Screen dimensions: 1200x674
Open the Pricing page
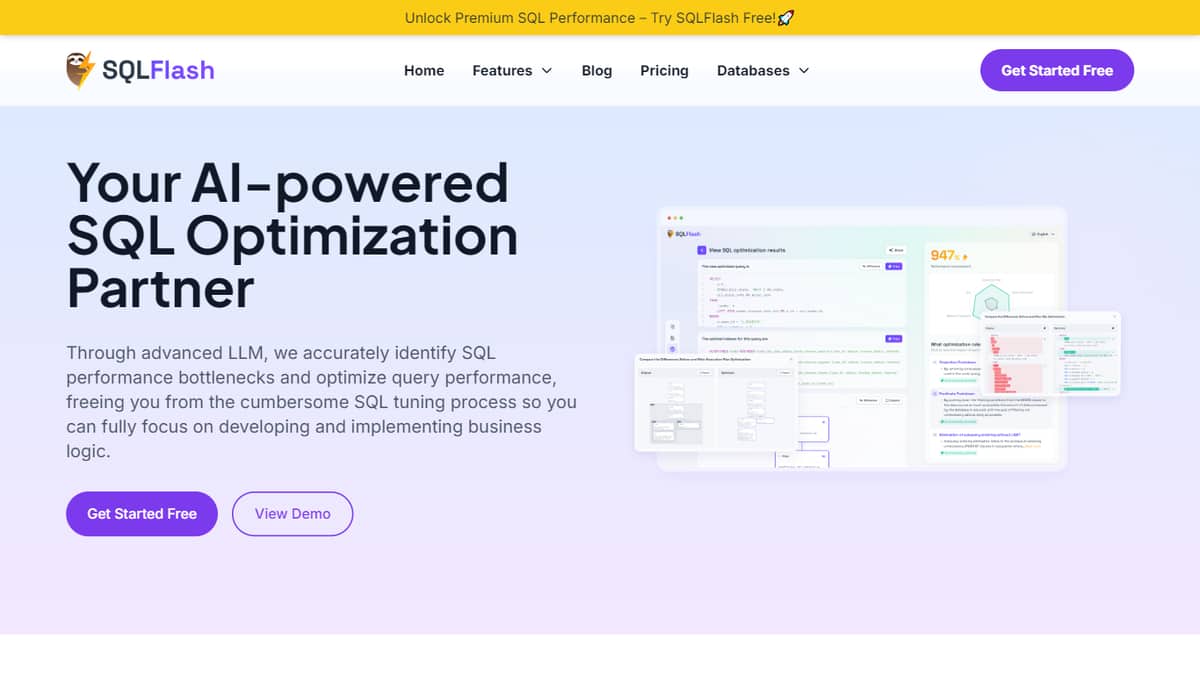coord(664,70)
